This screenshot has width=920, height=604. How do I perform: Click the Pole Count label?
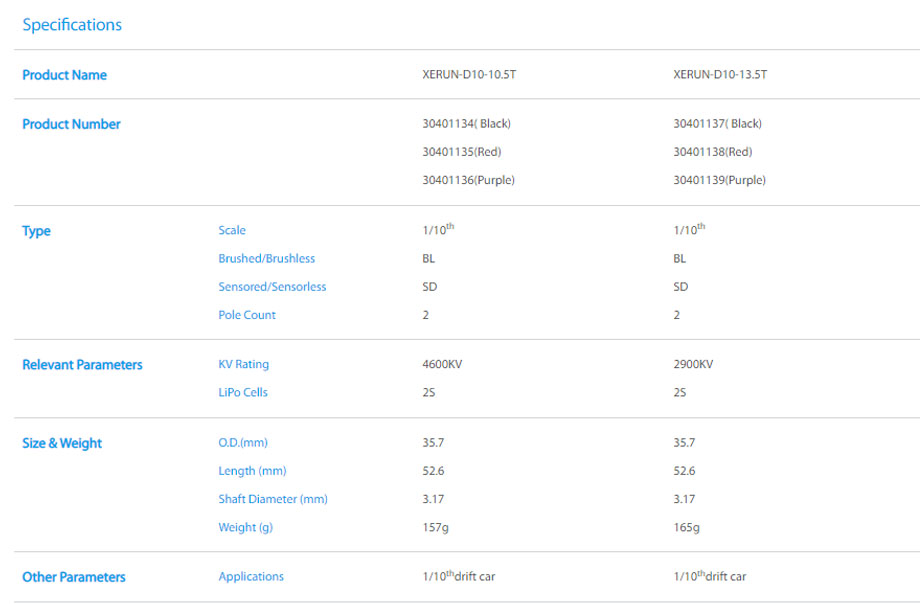pos(246,315)
